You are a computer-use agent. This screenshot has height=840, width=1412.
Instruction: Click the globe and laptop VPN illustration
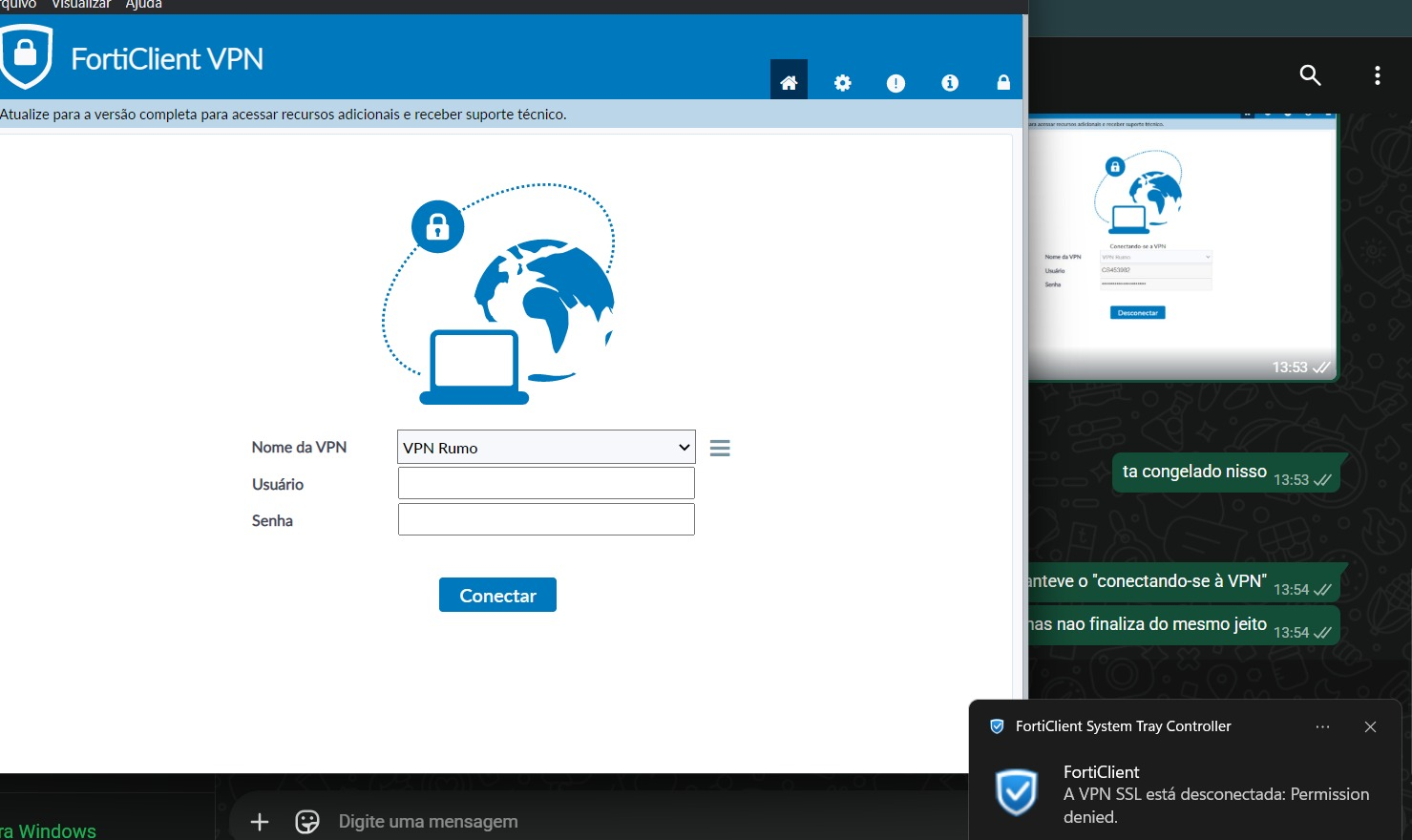(x=498, y=294)
